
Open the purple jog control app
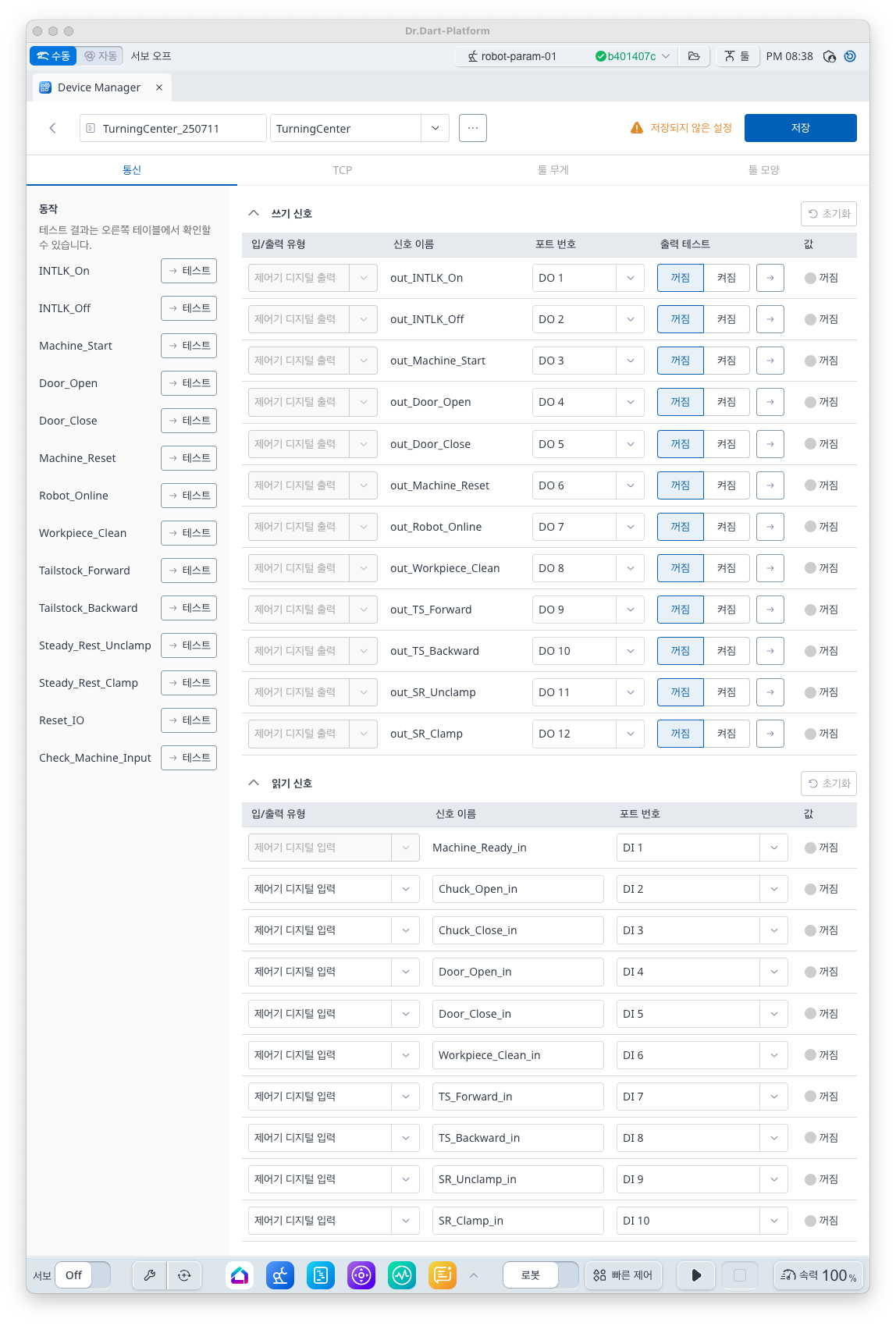point(361,1275)
